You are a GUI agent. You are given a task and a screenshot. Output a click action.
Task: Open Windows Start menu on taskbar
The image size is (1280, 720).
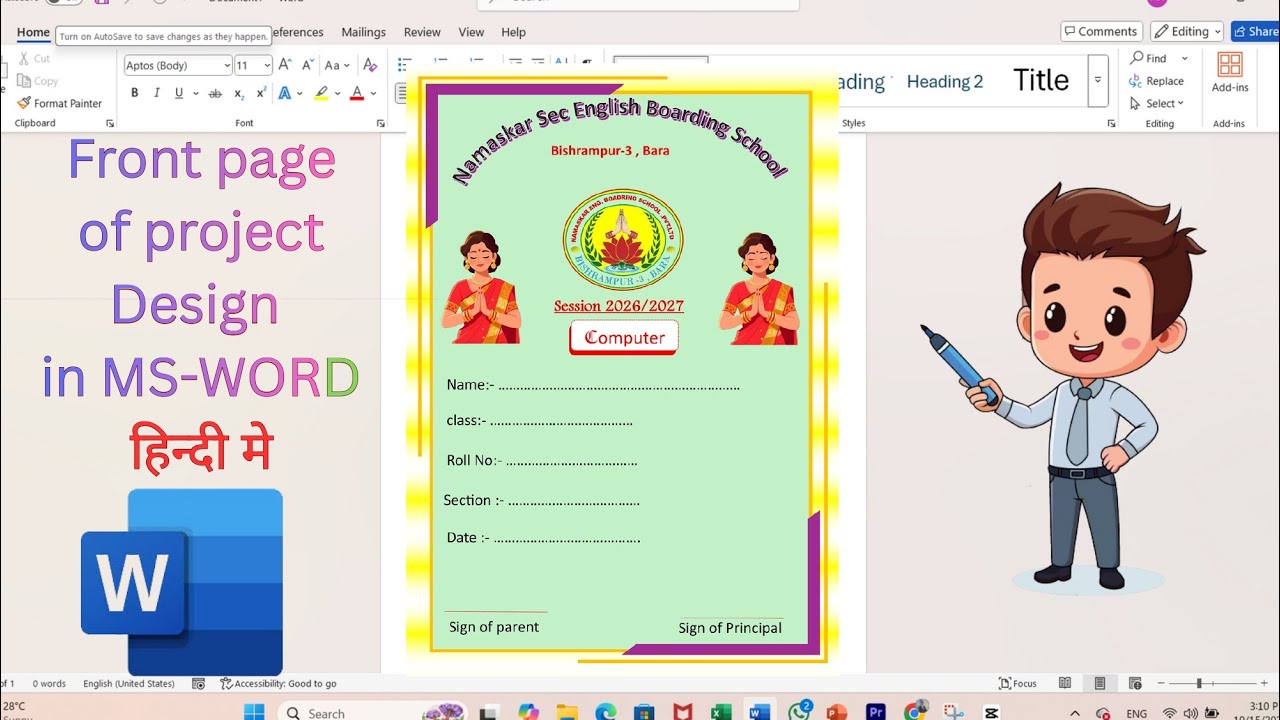tap(254, 712)
